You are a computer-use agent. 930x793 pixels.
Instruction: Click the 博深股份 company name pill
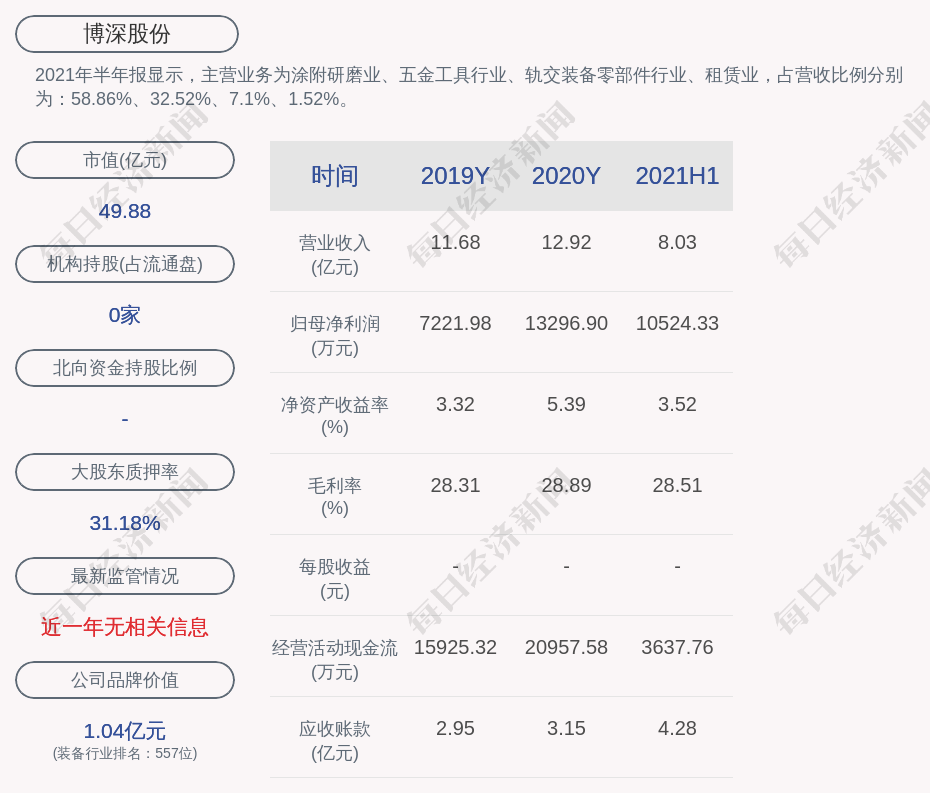pyautogui.click(x=127, y=34)
